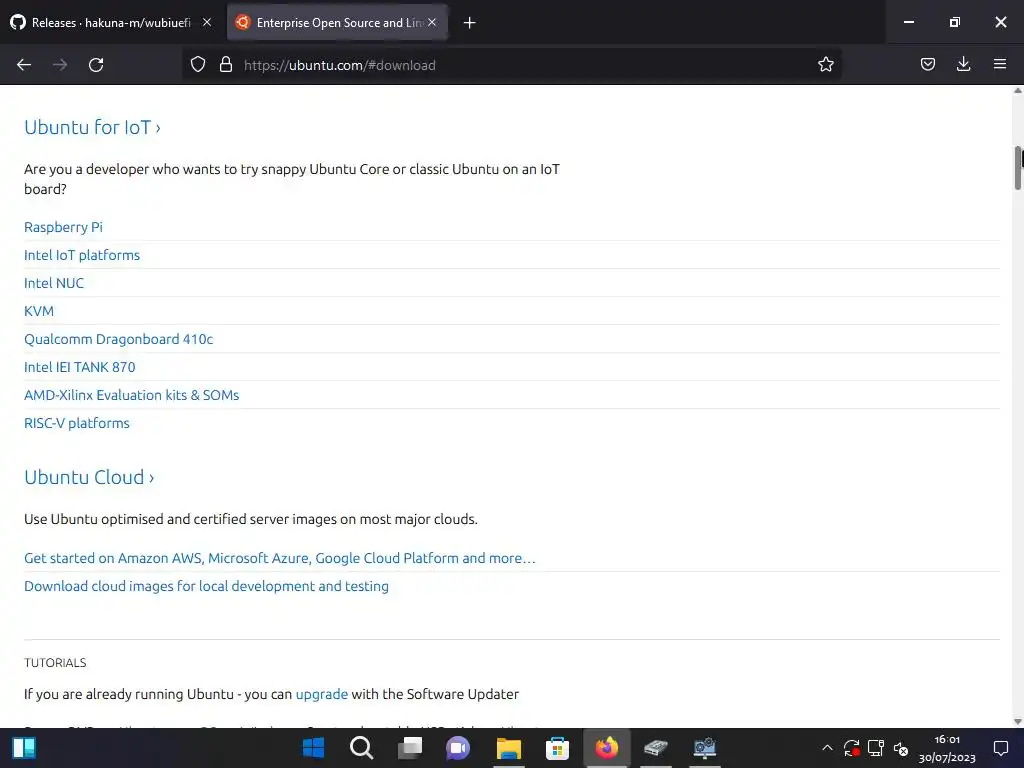Select Firefox icon on the taskbar
This screenshot has height=768, width=1024.
607,748
